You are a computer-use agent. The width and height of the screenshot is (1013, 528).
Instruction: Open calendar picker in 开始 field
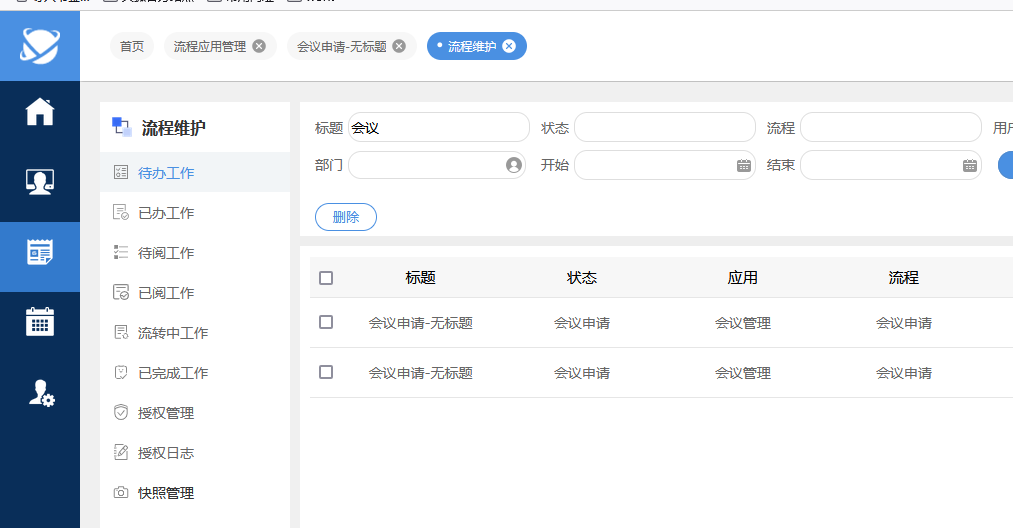tap(743, 165)
